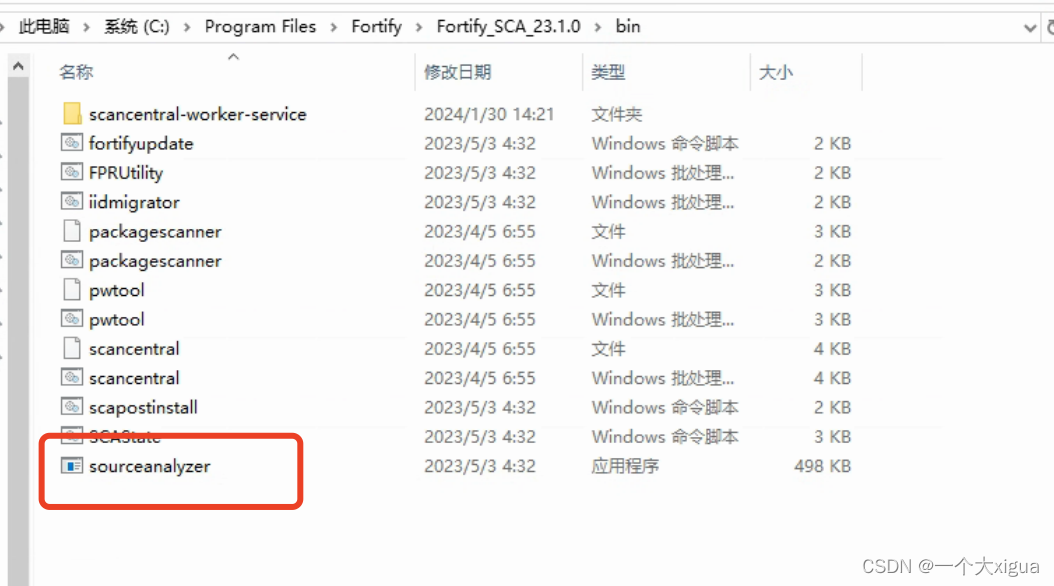Navigate to Program Files via breadcrumb
This screenshot has width=1054, height=586.
pyautogui.click(x=260, y=26)
